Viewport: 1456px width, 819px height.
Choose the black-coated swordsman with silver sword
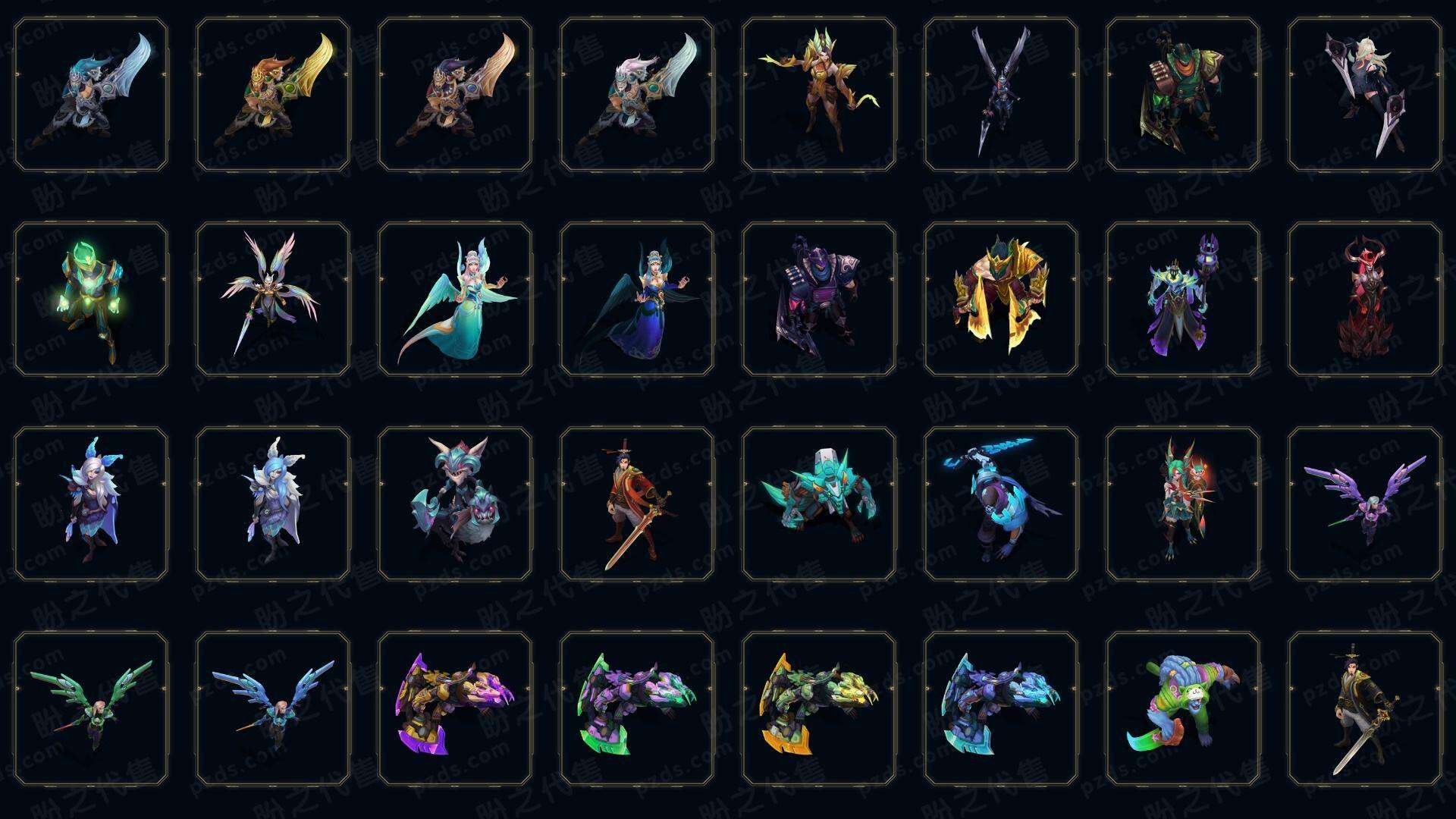pos(1365,709)
